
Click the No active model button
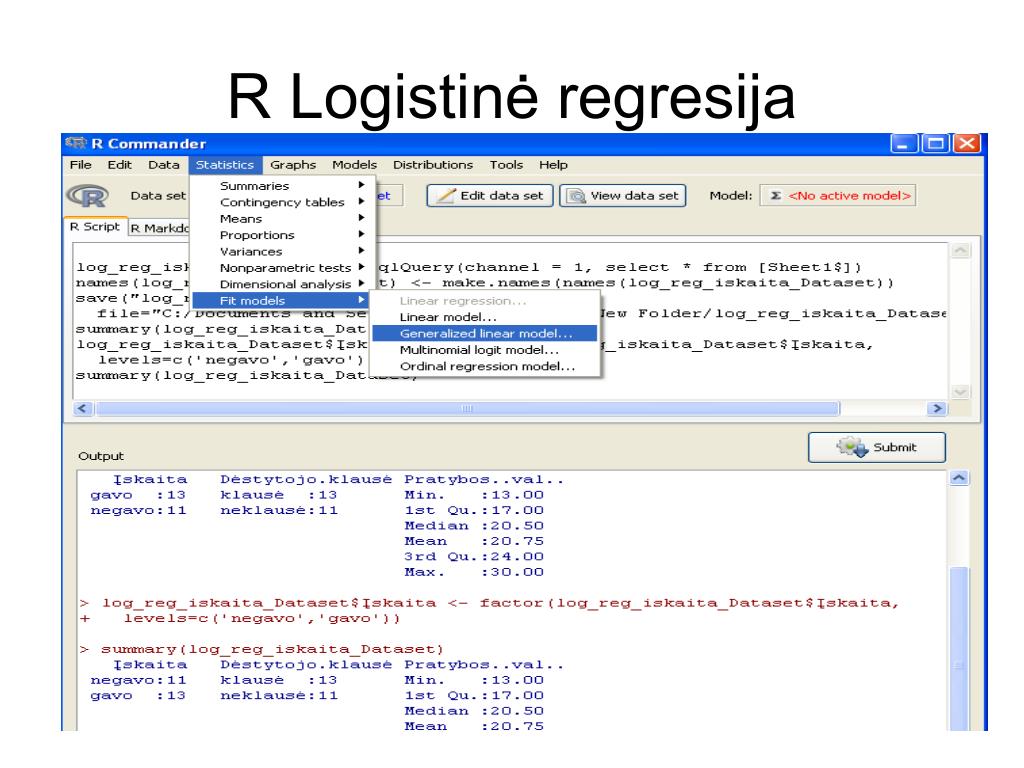pos(838,195)
